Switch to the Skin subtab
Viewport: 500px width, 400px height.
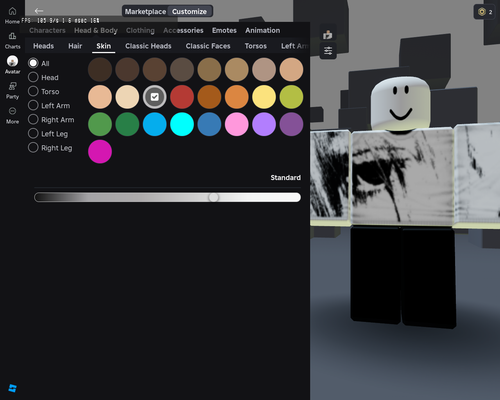click(104, 46)
